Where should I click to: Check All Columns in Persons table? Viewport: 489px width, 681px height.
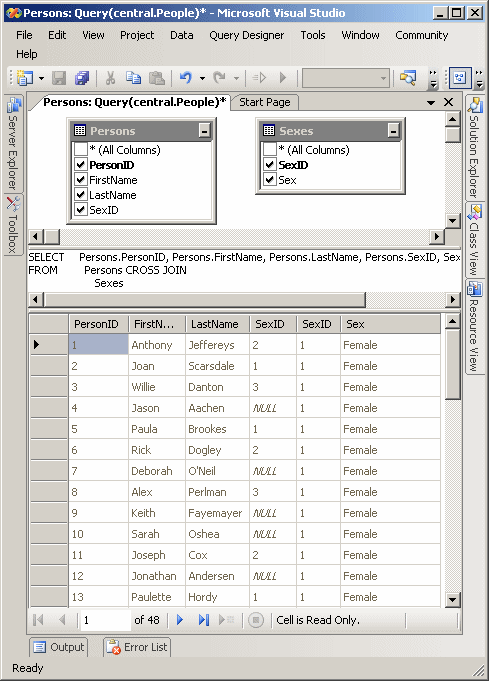coord(81,149)
